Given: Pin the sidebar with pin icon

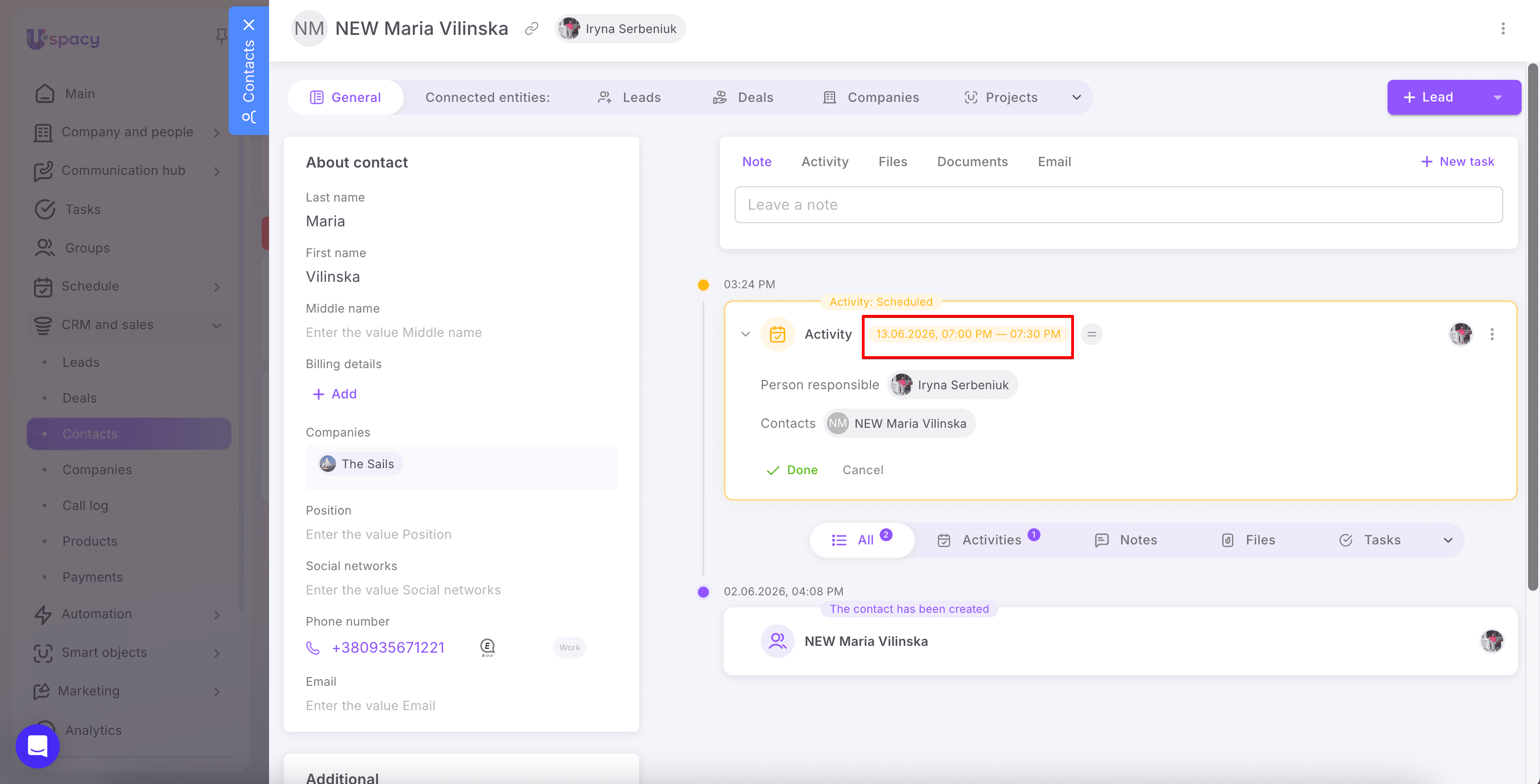Looking at the screenshot, I should [x=222, y=36].
